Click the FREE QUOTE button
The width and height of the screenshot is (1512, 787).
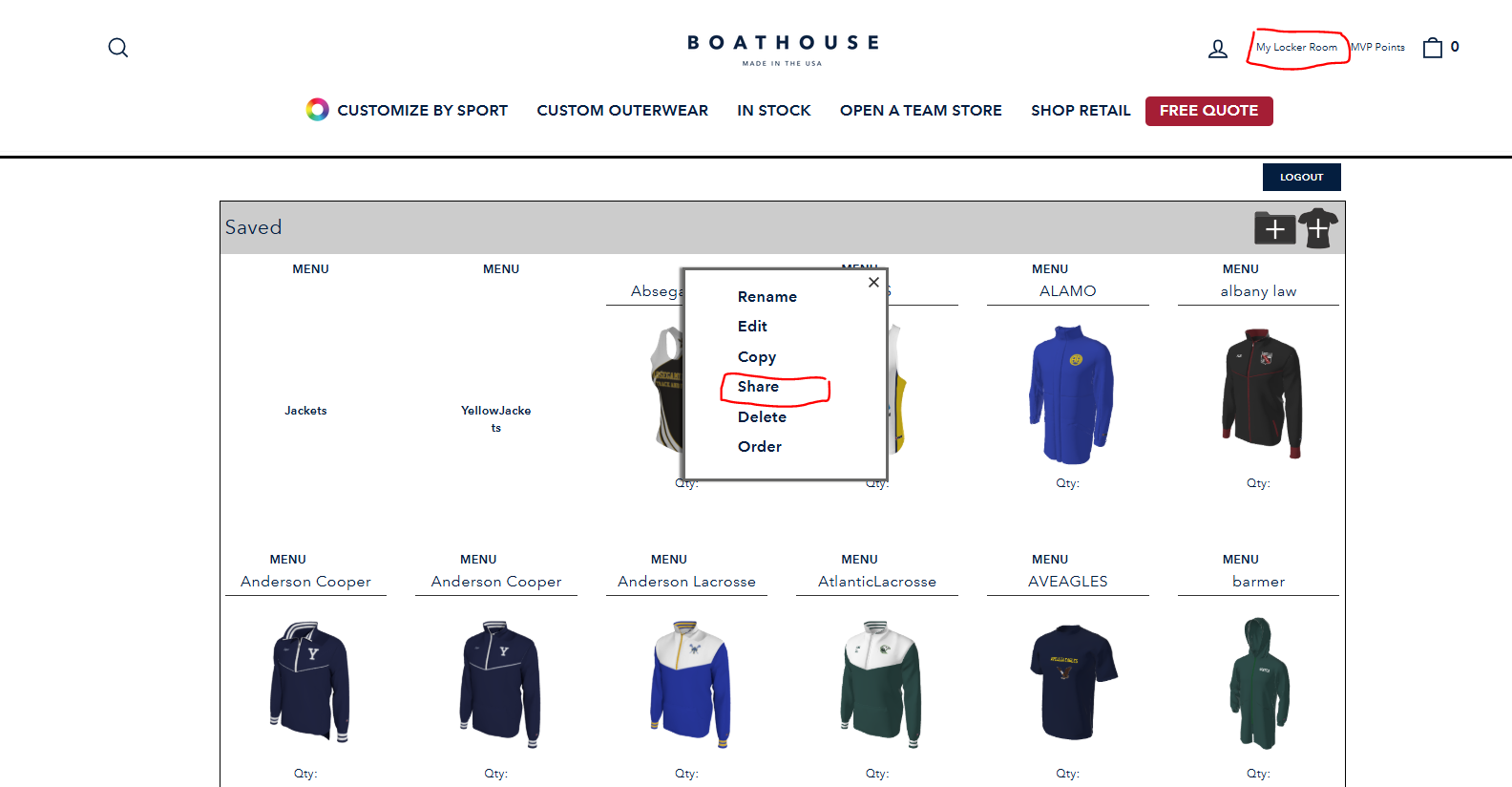1209,111
